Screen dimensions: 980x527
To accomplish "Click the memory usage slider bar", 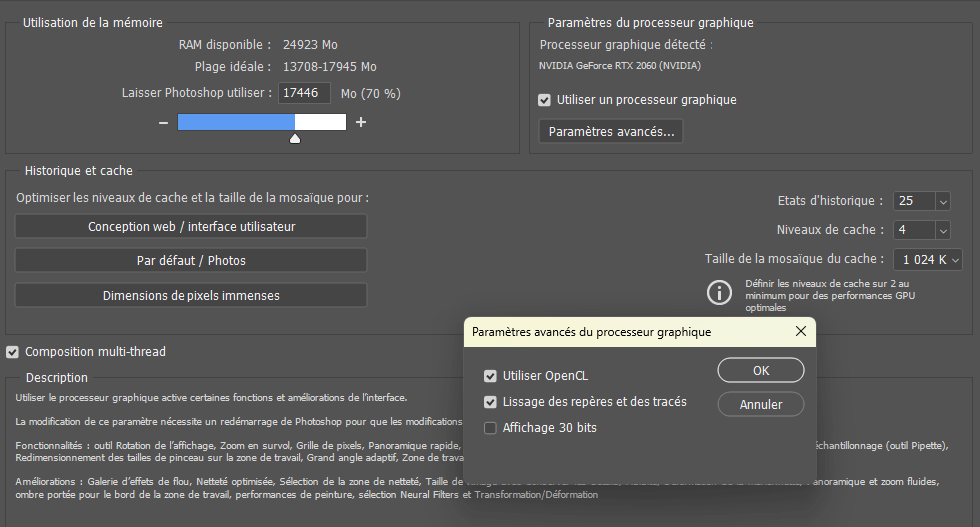I will tap(261, 122).
